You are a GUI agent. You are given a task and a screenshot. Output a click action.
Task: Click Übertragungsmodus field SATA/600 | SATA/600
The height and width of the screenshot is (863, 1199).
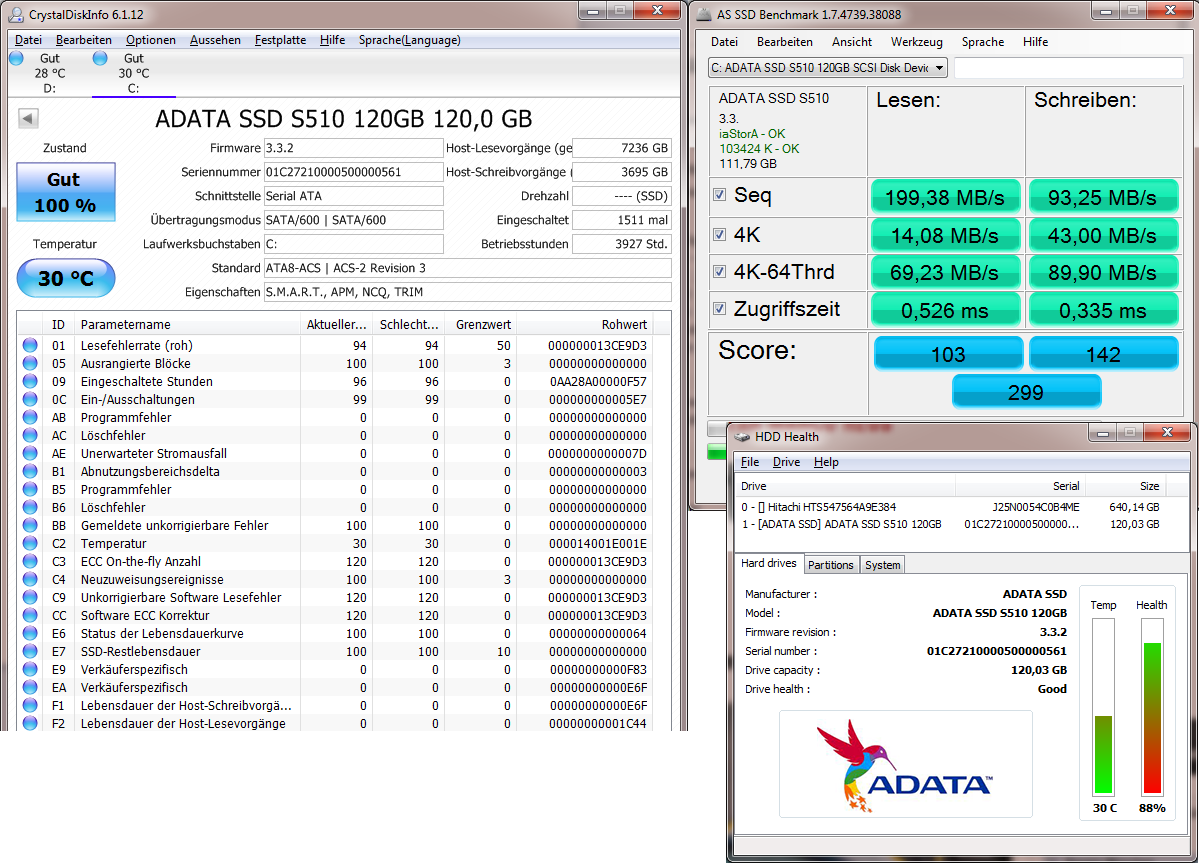tap(353, 220)
